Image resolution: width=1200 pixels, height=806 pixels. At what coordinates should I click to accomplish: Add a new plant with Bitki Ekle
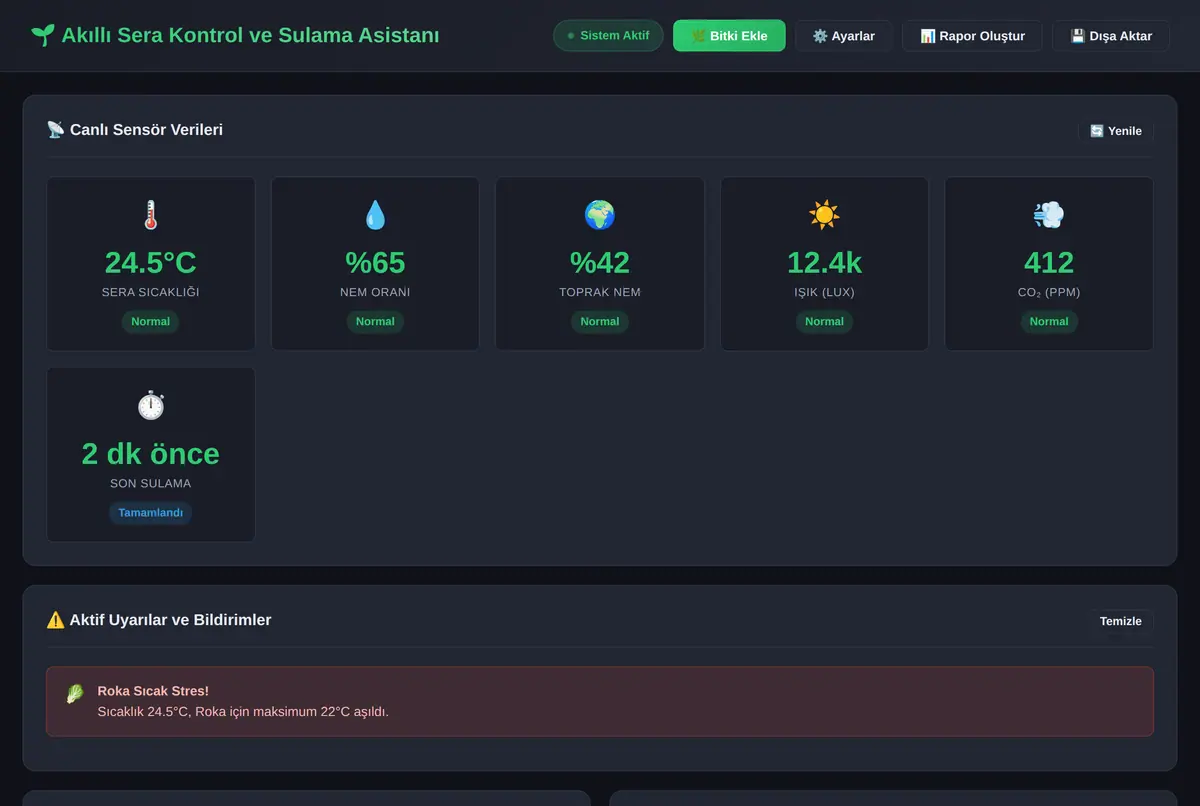(x=729, y=36)
